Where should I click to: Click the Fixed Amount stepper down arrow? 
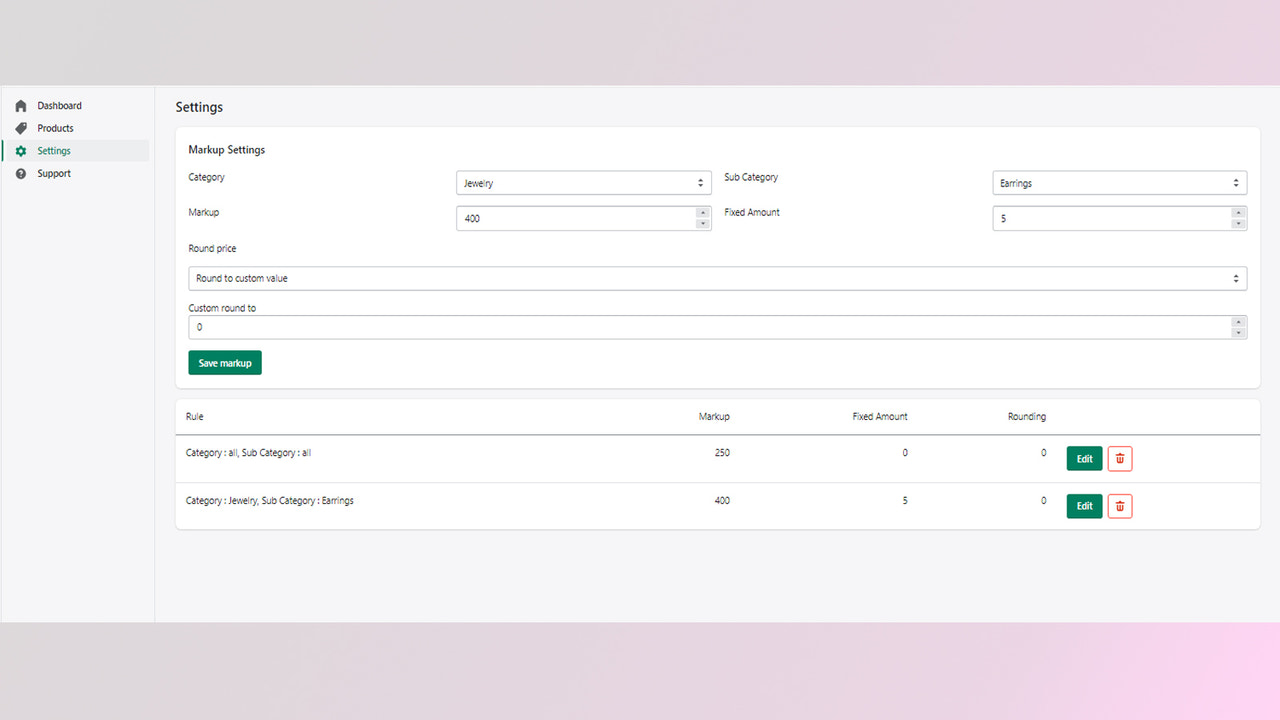(1237, 223)
